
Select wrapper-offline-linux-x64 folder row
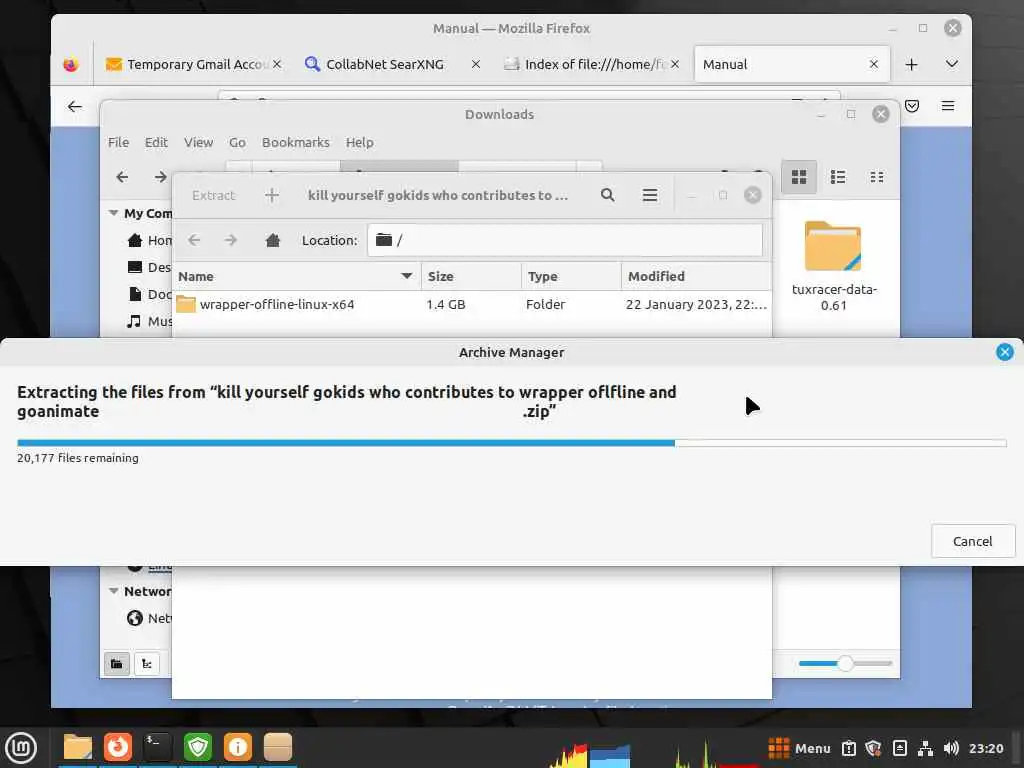click(x=472, y=304)
